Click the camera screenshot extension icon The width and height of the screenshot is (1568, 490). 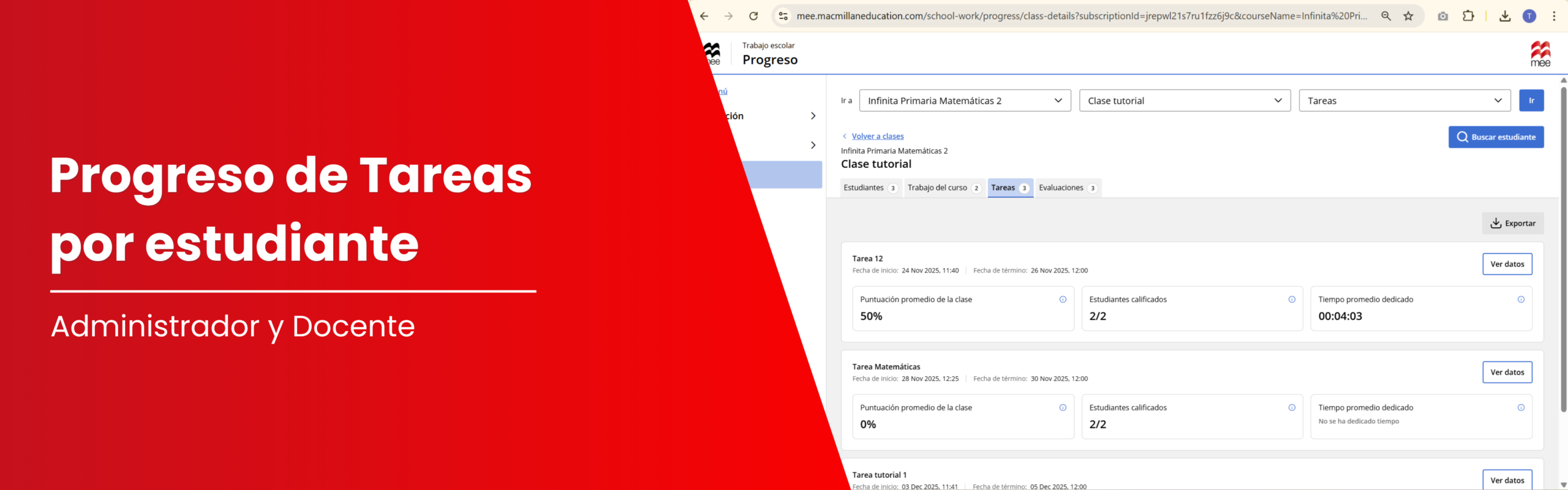point(1443,17)
